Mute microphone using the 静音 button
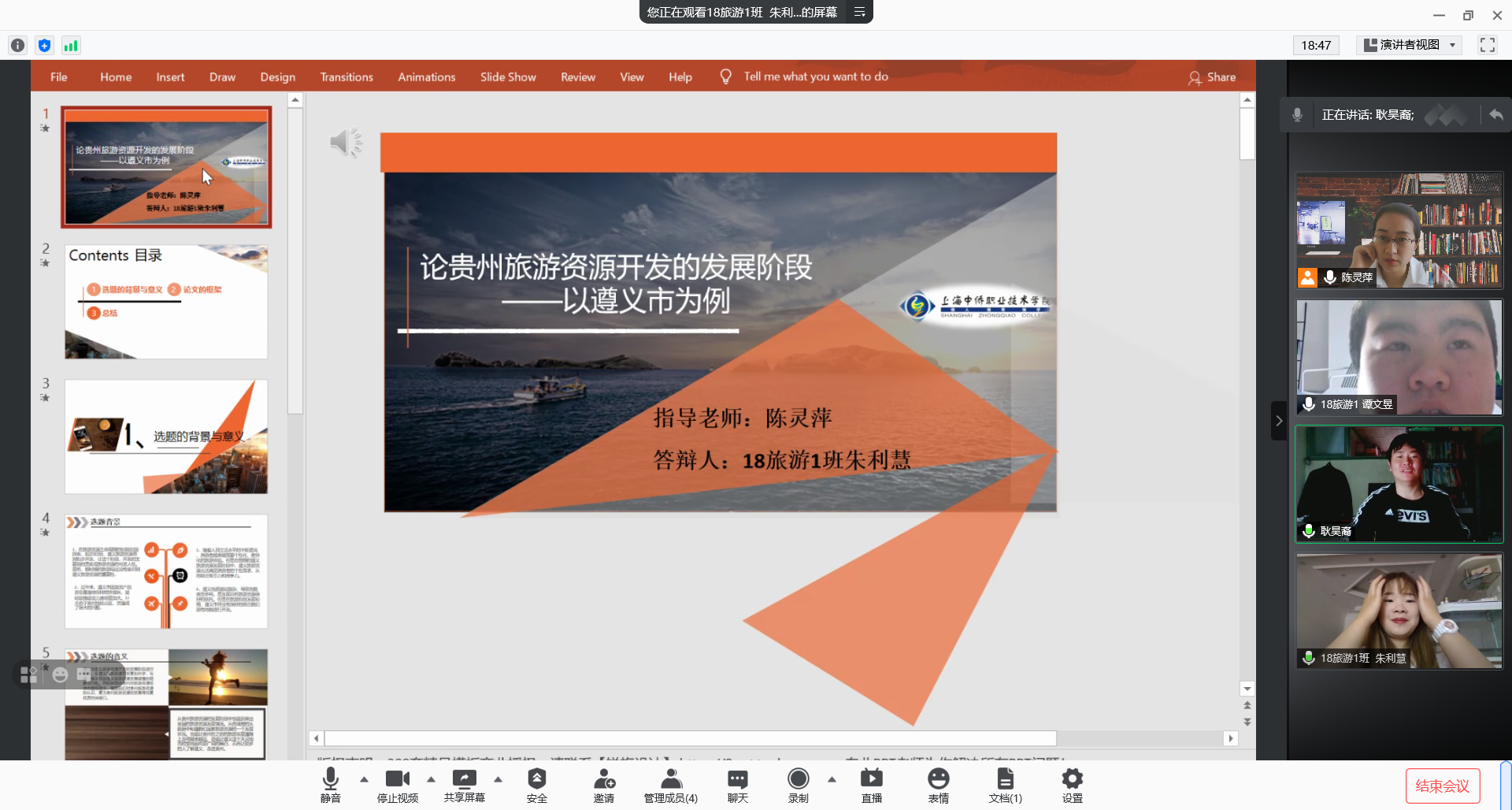 [x=331, y=784]
